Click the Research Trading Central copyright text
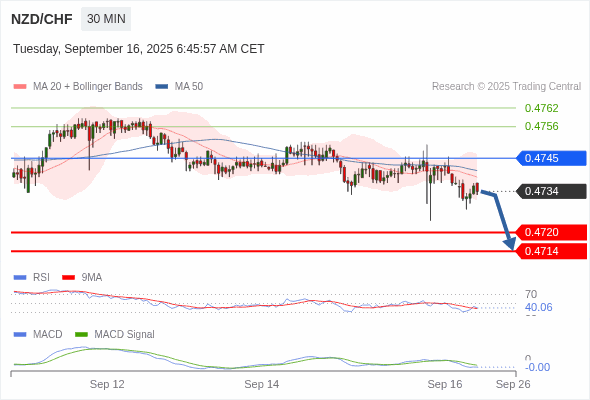This screenshot has width=590, height=400. (506, 87)
